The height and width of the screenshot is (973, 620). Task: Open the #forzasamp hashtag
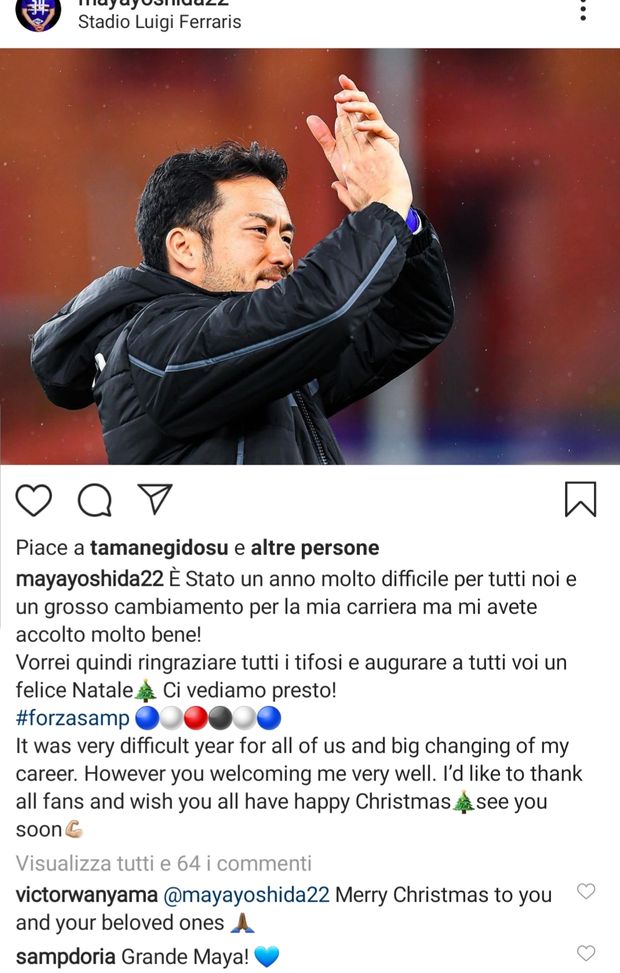pos(73,718)
